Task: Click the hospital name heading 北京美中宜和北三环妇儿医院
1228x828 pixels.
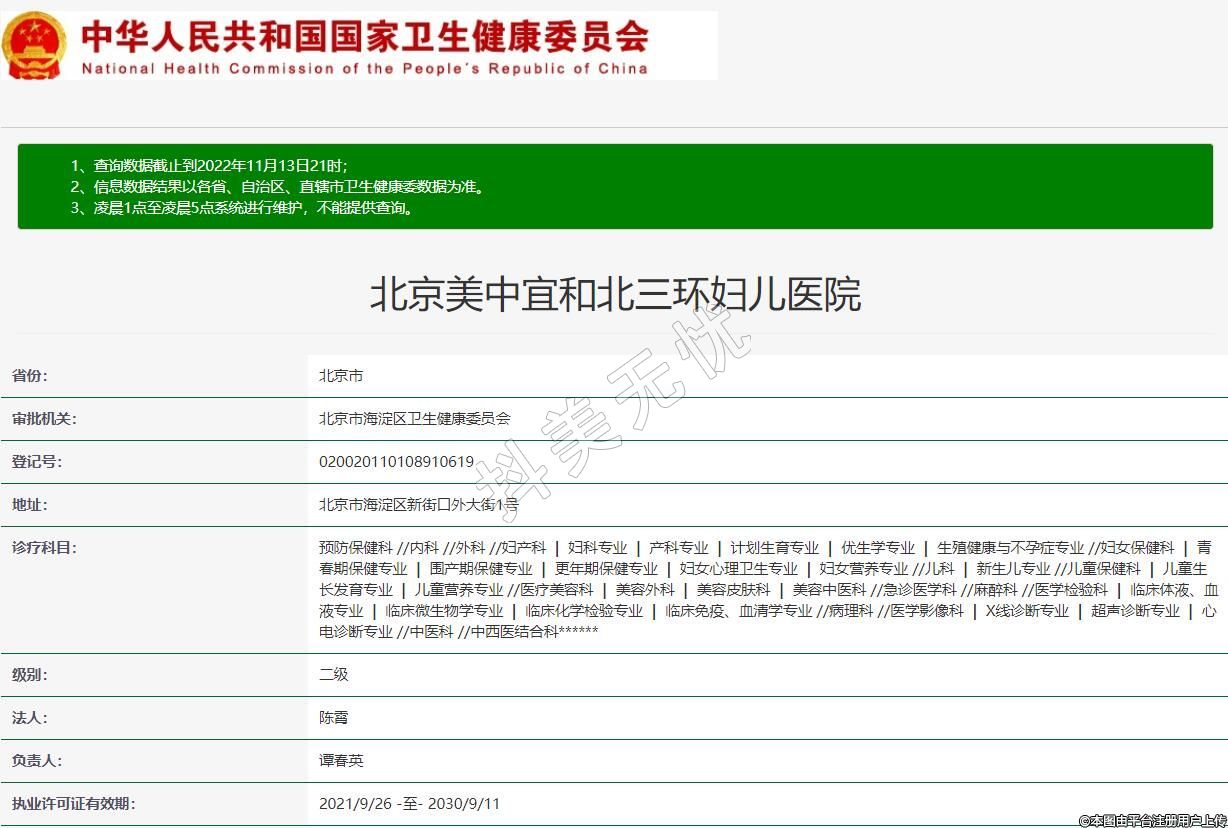Action: pyautogui.click(x=614, y=294)
